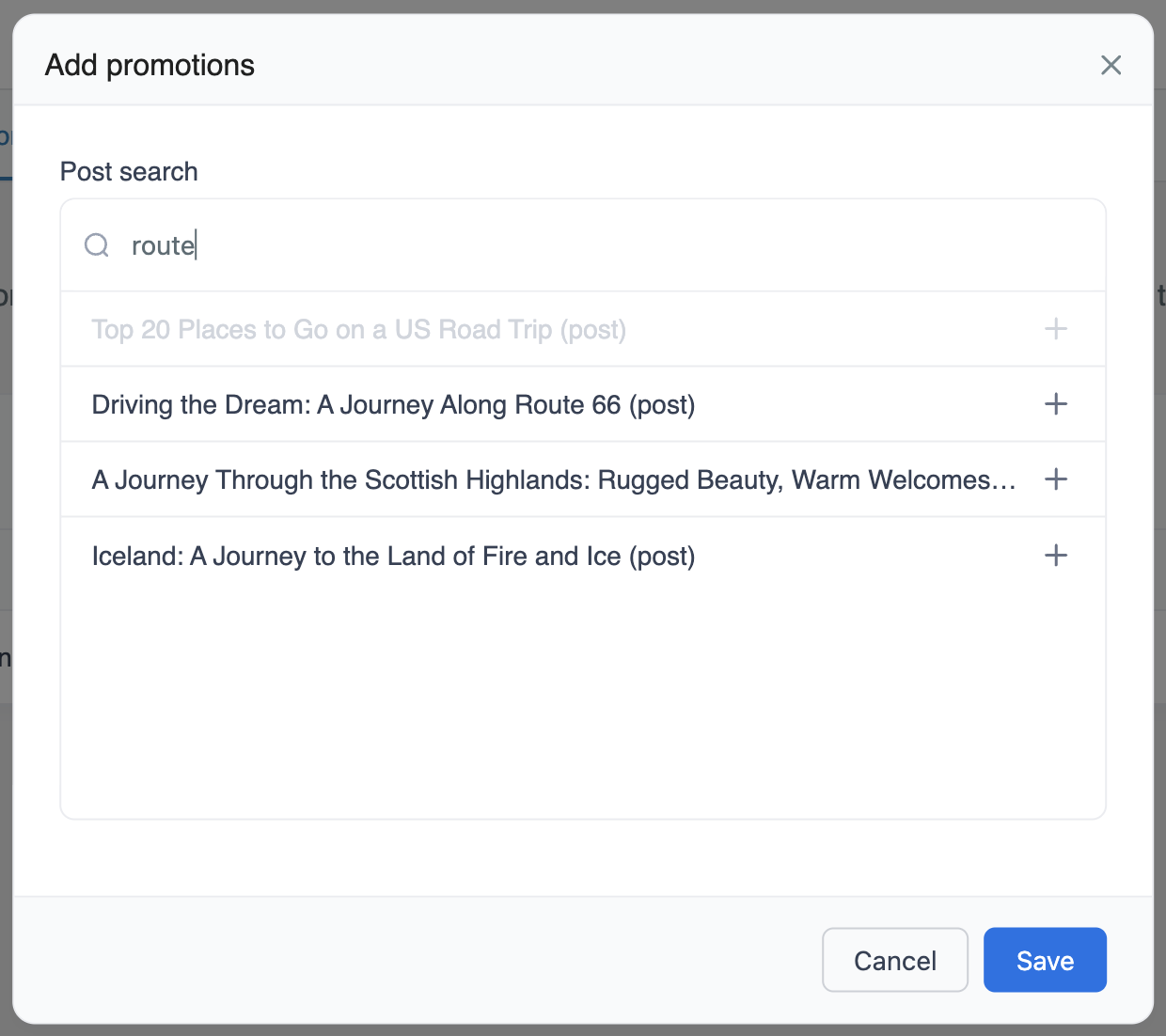Click the magnifying glass search icon
The width and height of the screenshot is (1166, 1036).
click(97, 245)
